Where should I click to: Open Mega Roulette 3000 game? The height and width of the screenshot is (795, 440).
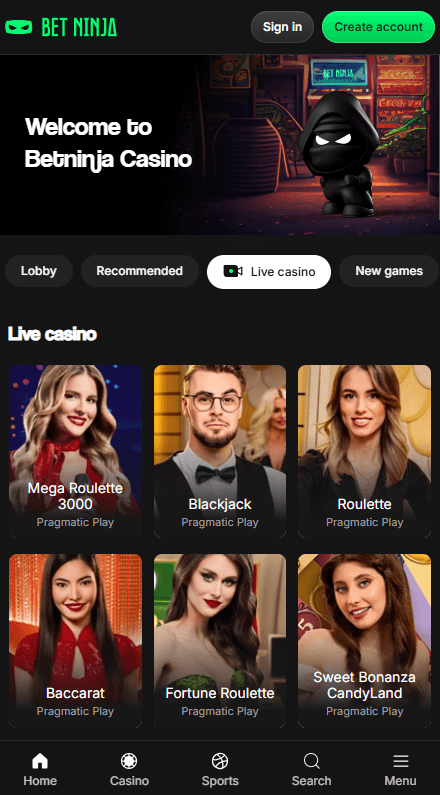pyautogui.click(x=76, y=451)
